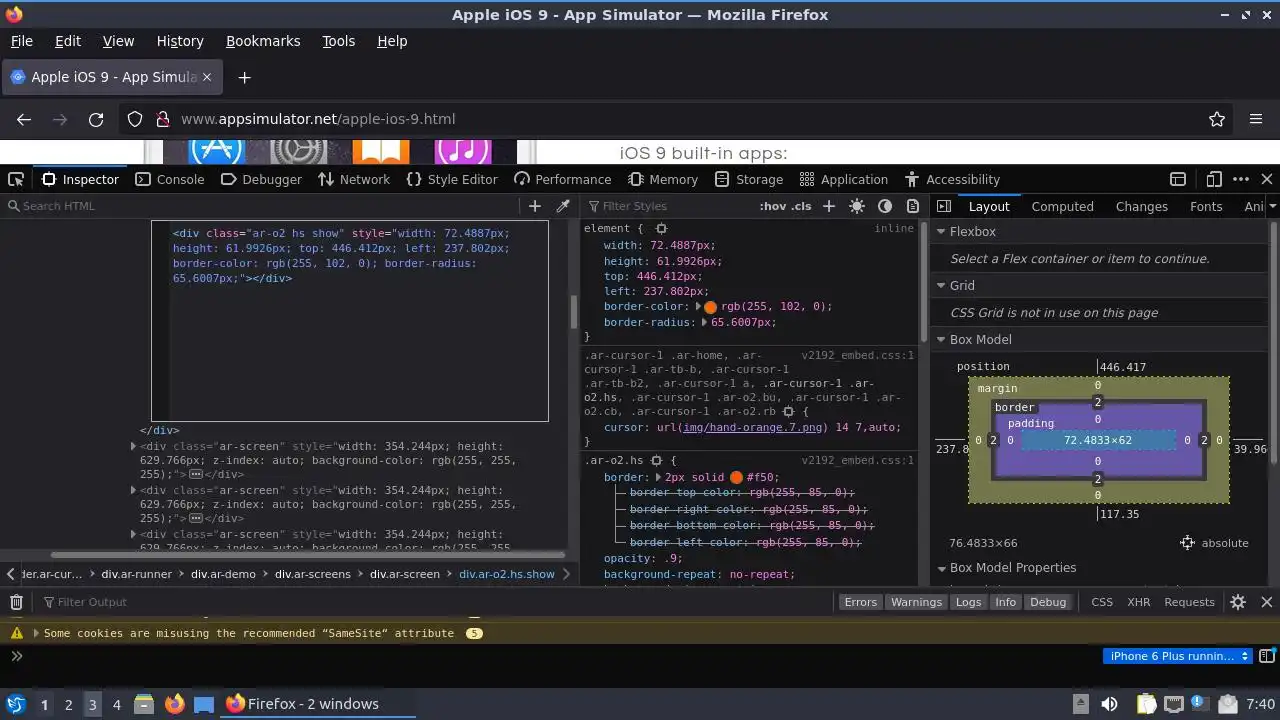
Task: Create a new node with plus icon
Action: point(535,206)
